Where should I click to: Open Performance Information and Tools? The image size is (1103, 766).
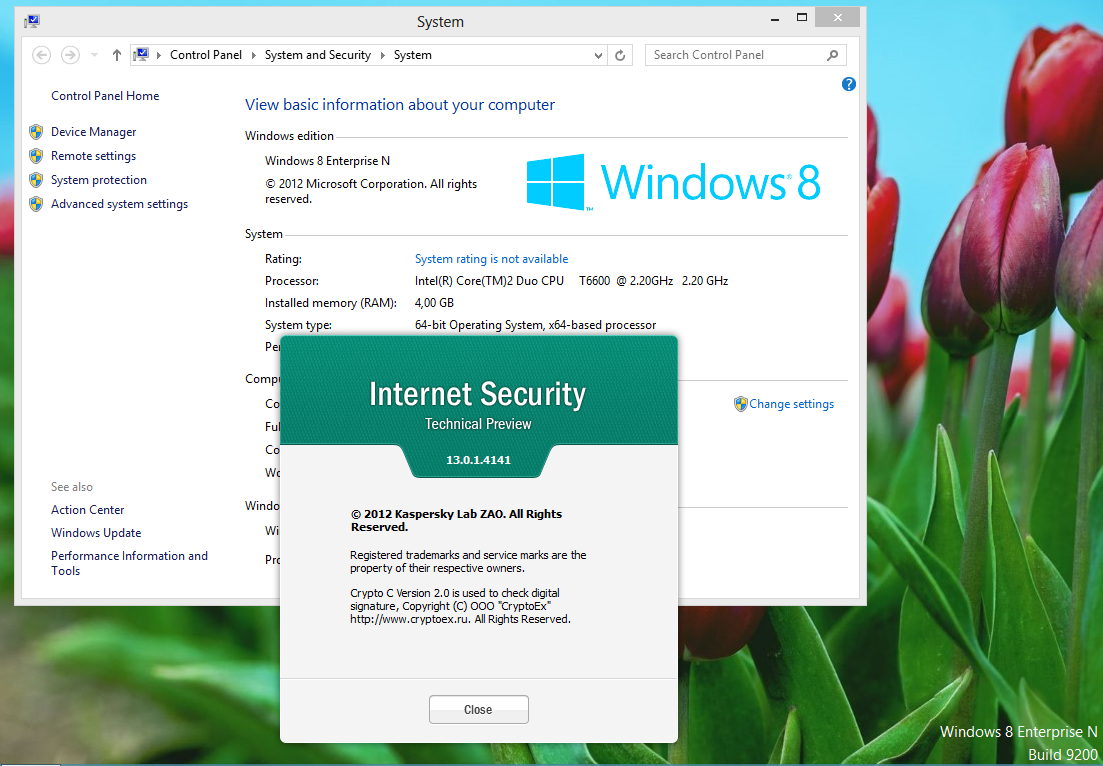point(129,563)
